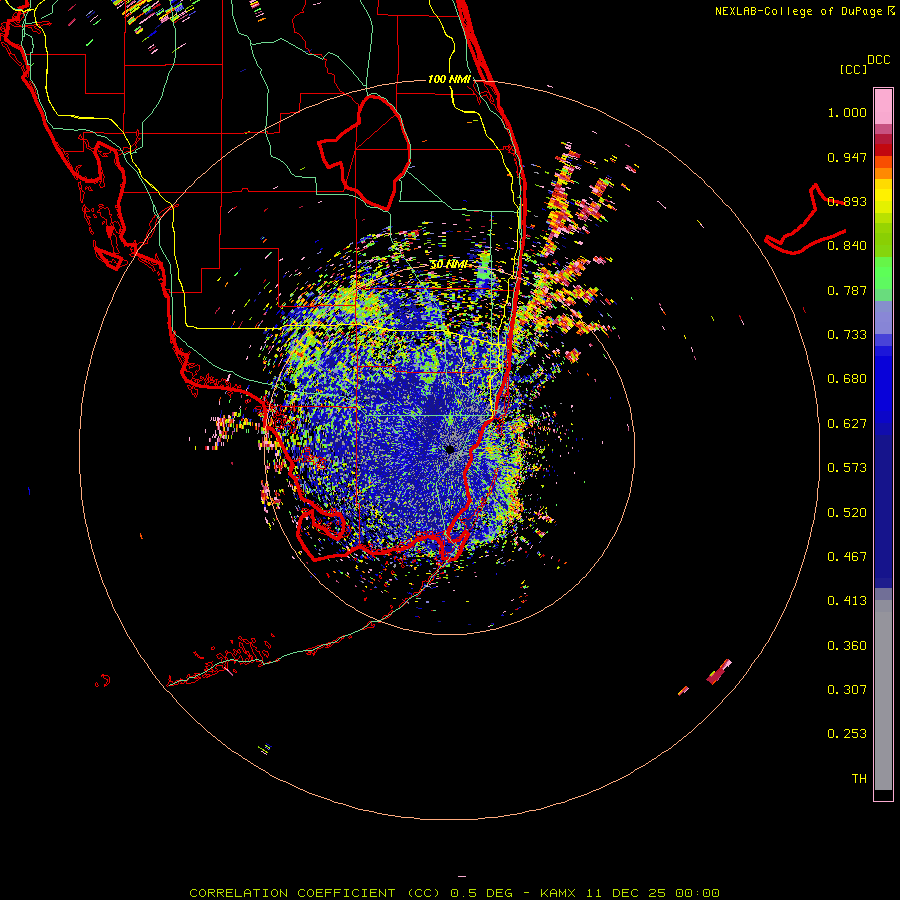This screenshot has height=900, width=900.
Task: Click the pink segment at top of color bar
Action: tap(883, 107)
